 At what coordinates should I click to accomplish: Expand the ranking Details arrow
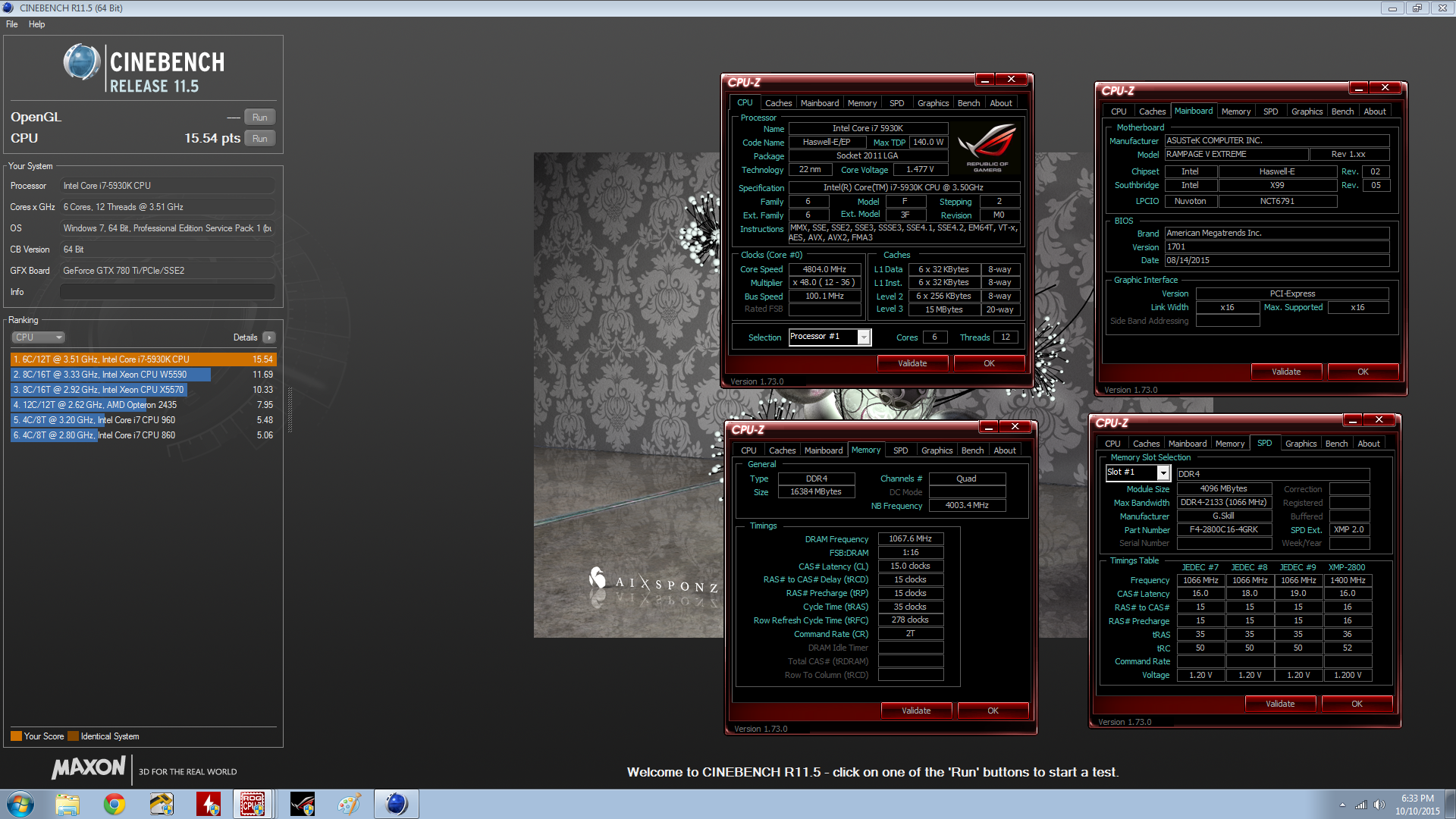click(269, 337)
